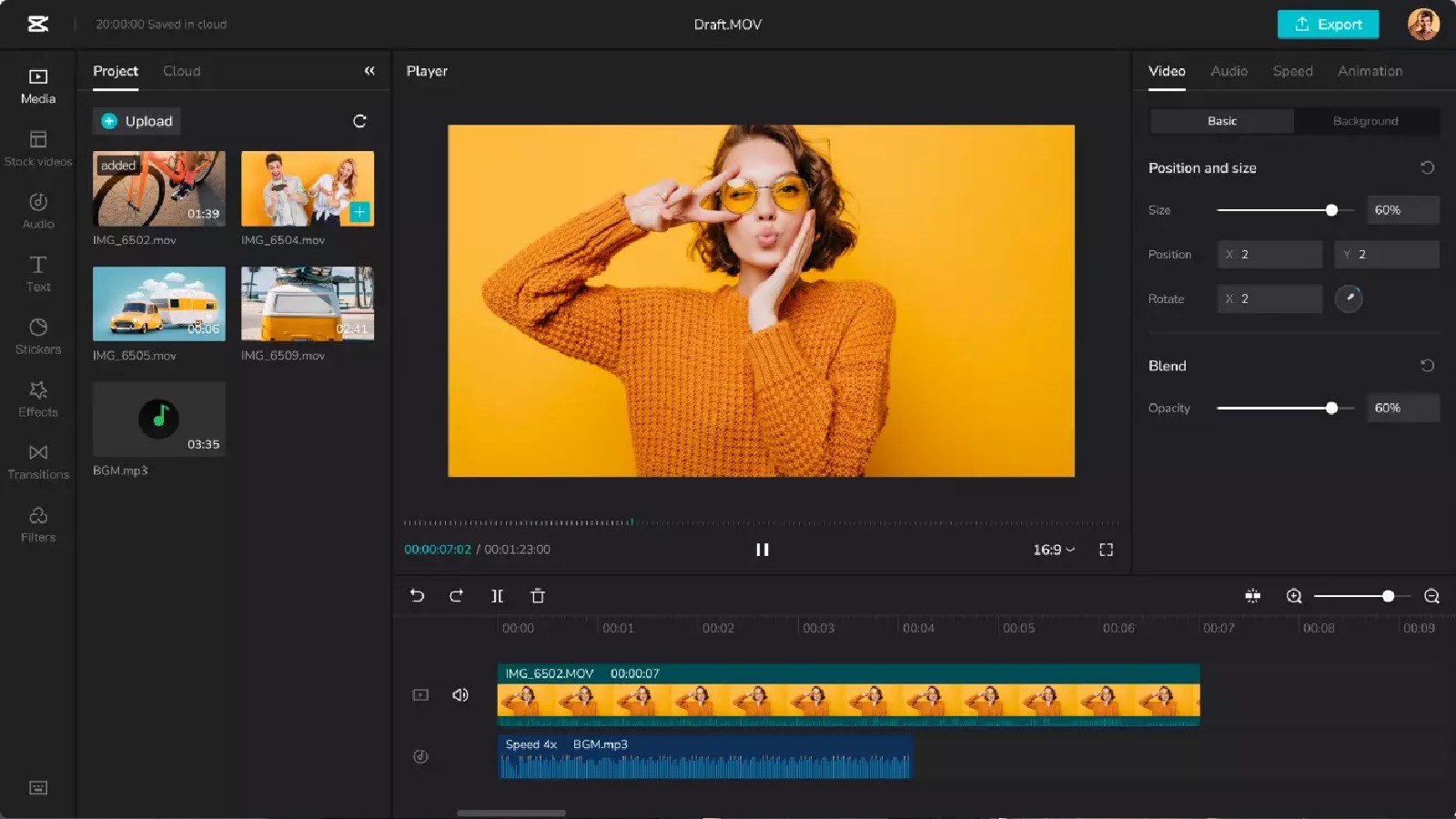
Task: Select the IMG_6509.mov thumbnail
Action: (307, 303)
